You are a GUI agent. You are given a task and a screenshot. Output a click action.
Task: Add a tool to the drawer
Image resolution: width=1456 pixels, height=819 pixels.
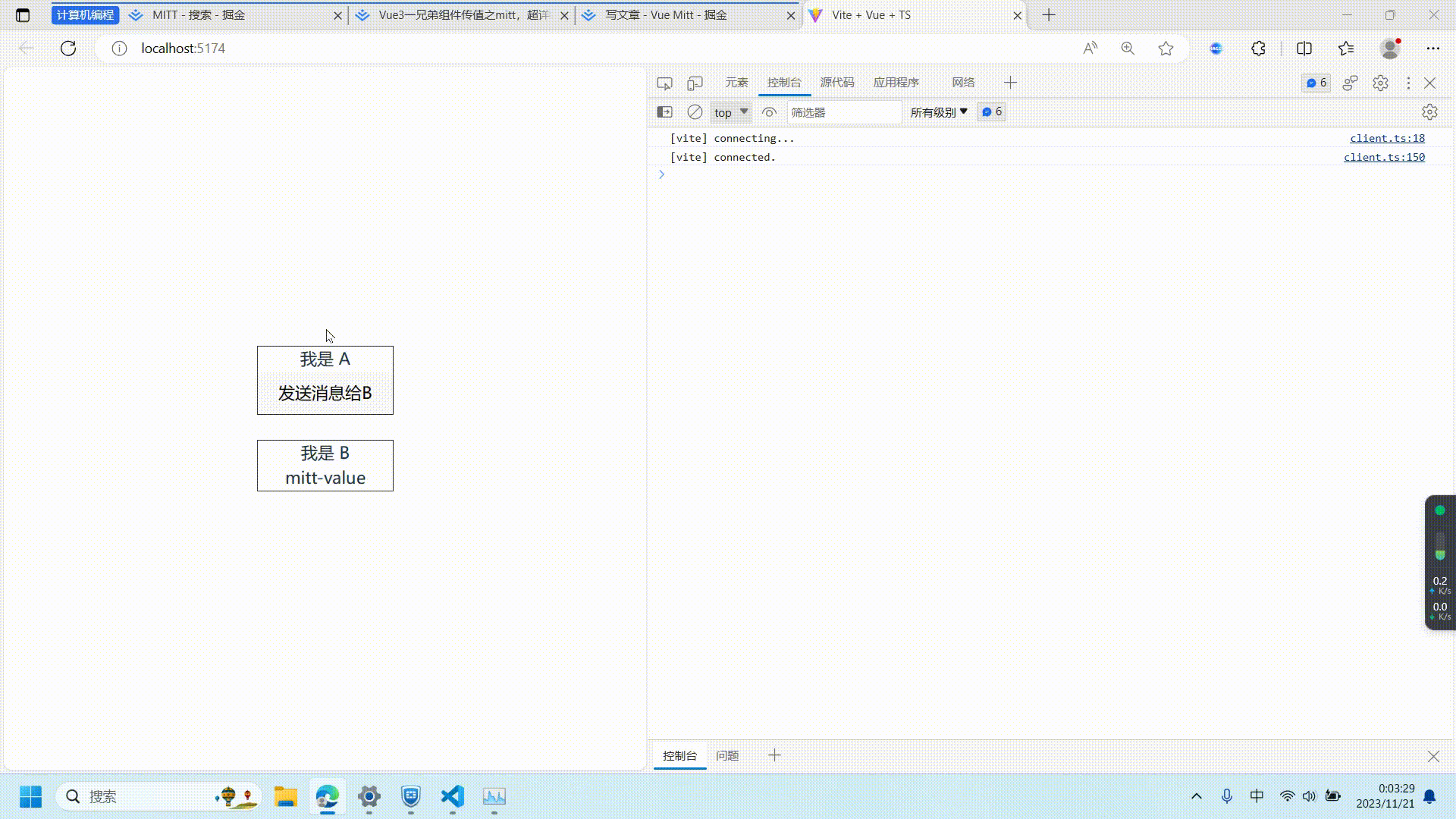click(774, 755)
